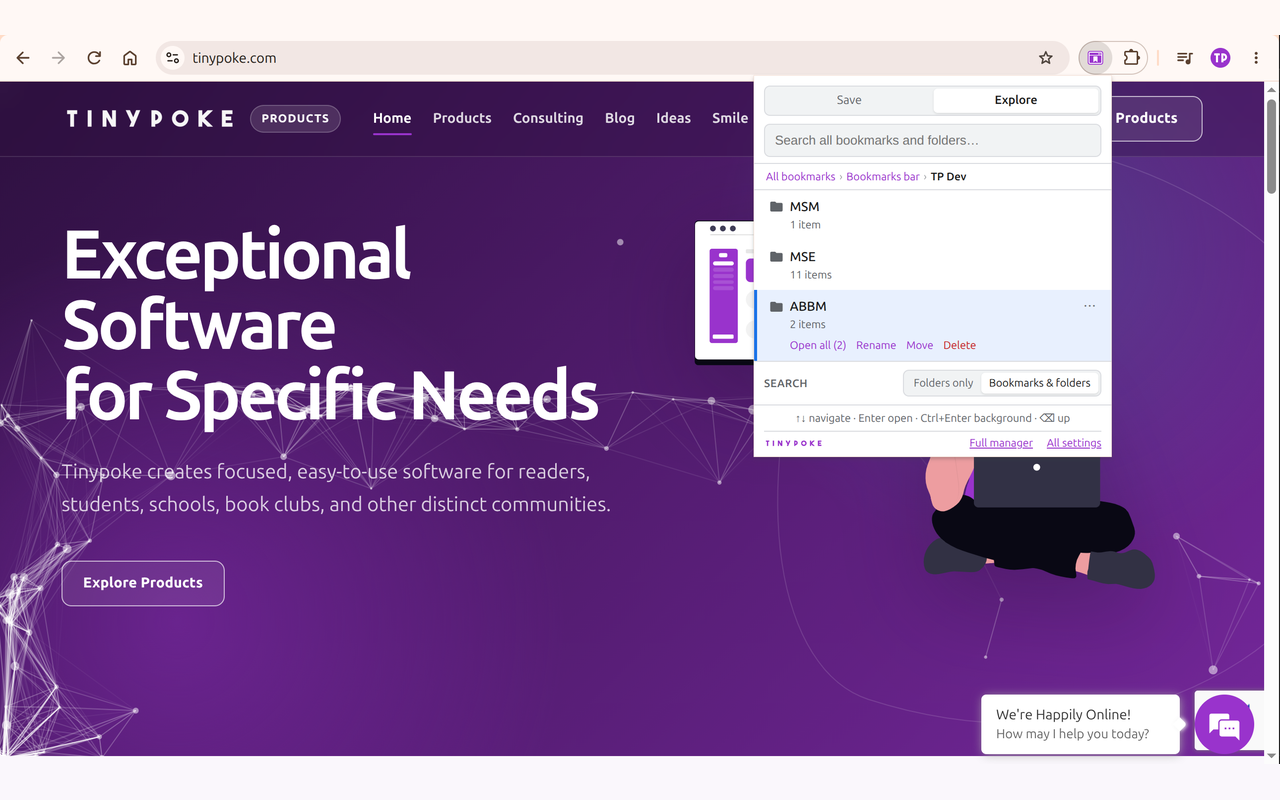1280x800 pixels.
Task: Go to the browser home page icon
Action: coord(130,58)
